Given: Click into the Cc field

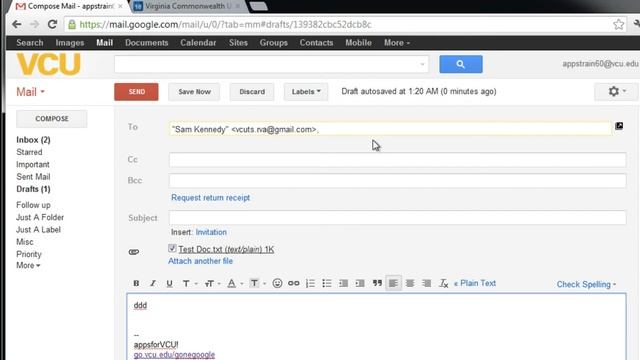Looking at the screenshot, I should pos(398,160).
